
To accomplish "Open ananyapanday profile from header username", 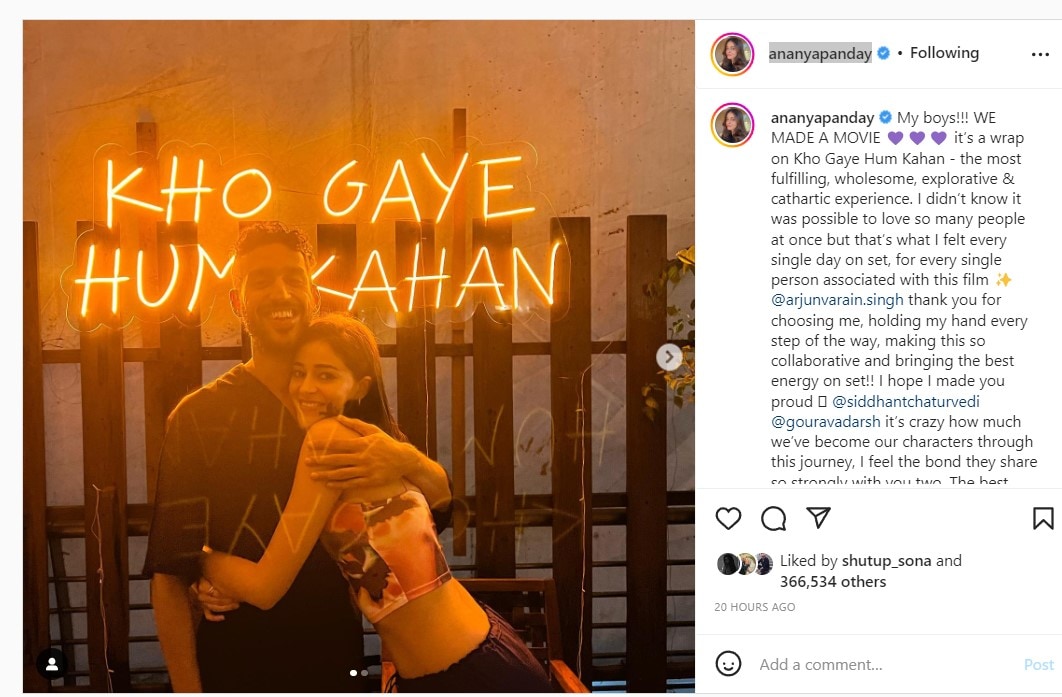I will [x=820, y=54].
